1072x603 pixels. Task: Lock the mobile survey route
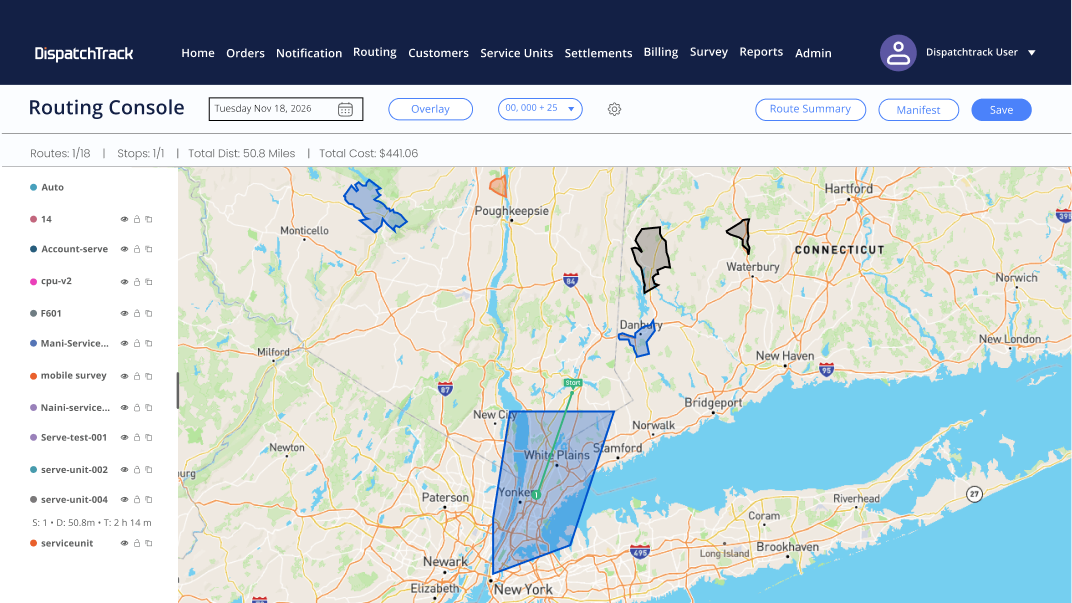pyautogui.click(x=137, y=376)
